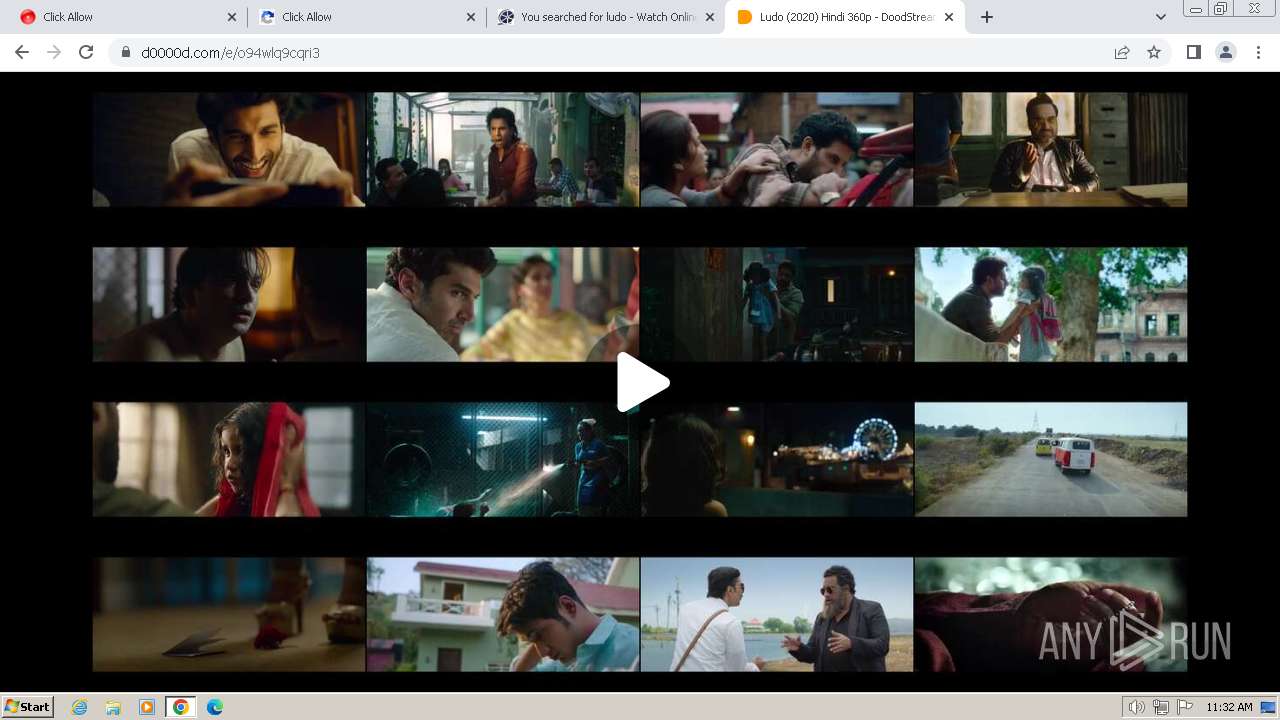Launch Microsoft Edge from taskbar
This screenshot has height=720, width=1280.
coord(214,707)
